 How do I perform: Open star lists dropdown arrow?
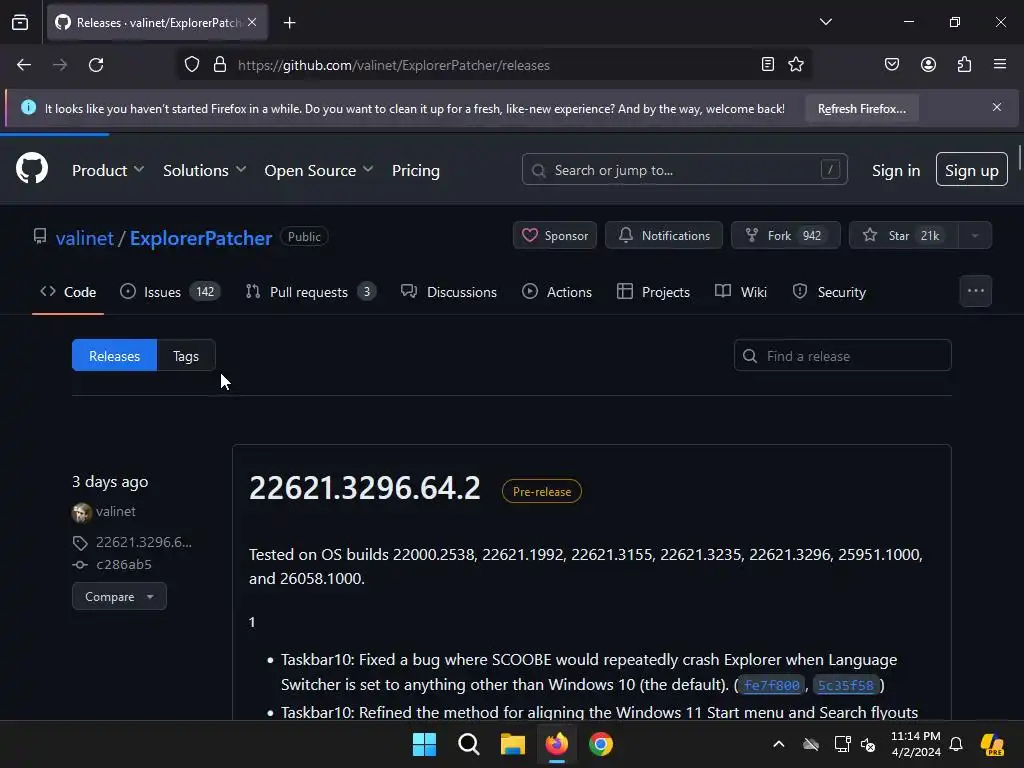[x=975, y=236]
